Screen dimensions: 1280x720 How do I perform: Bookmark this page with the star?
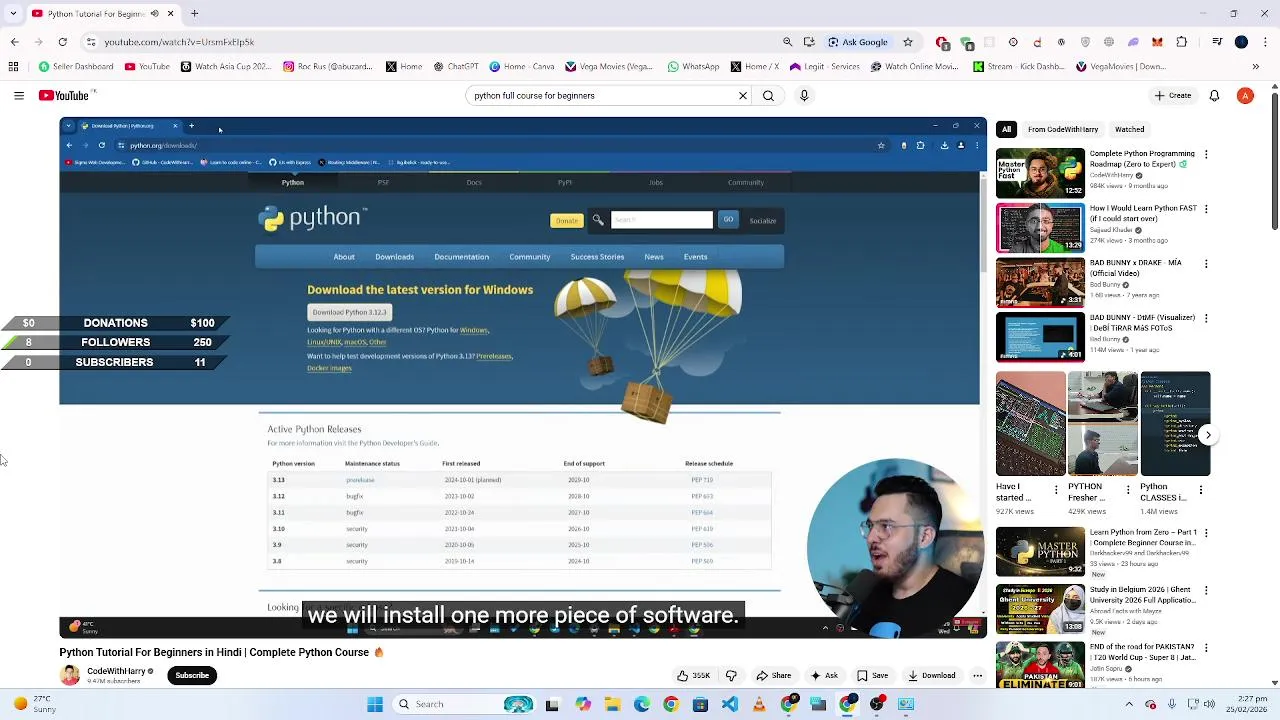tap(908, 42)
